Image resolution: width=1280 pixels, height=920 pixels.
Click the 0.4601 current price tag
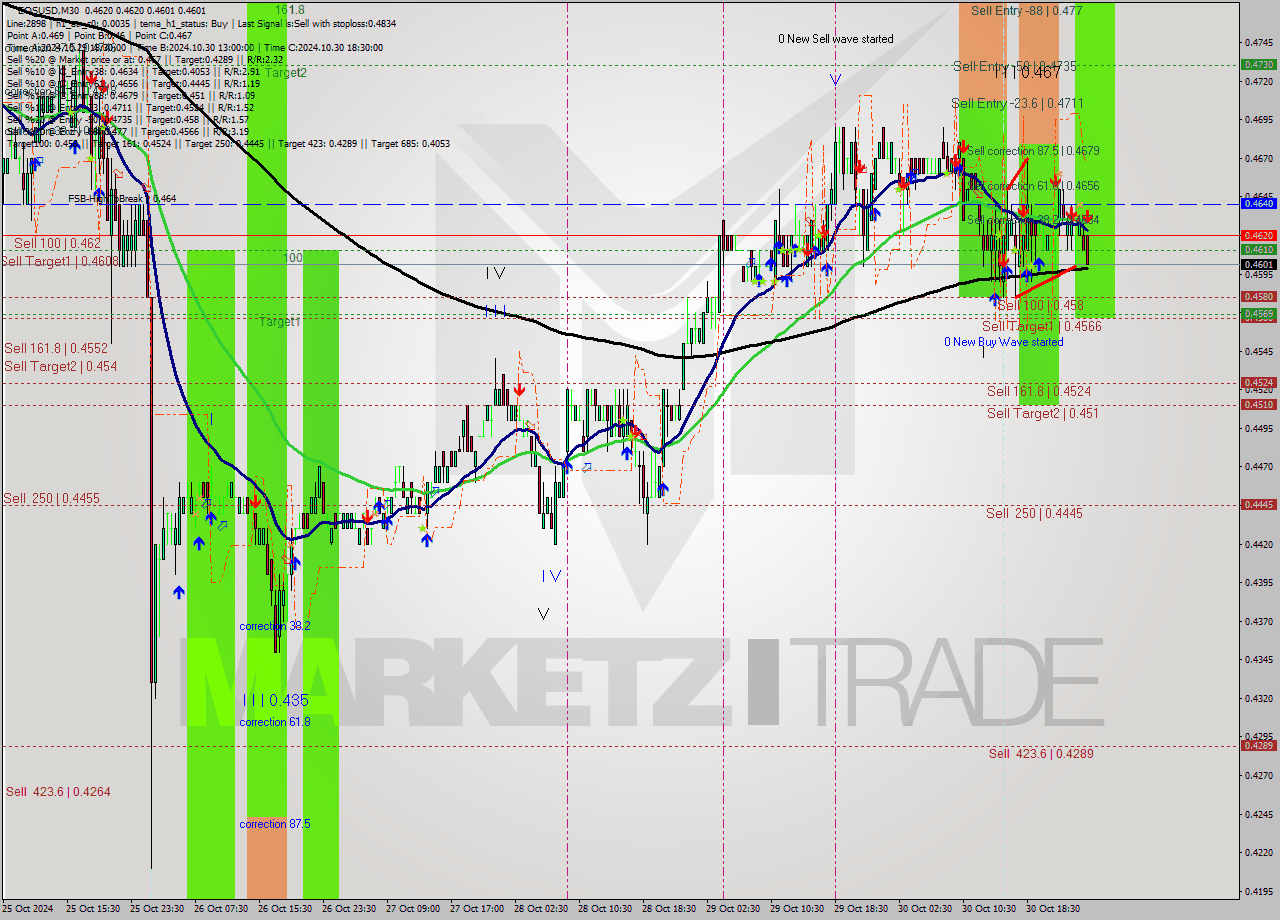(x=1257, y=264)
